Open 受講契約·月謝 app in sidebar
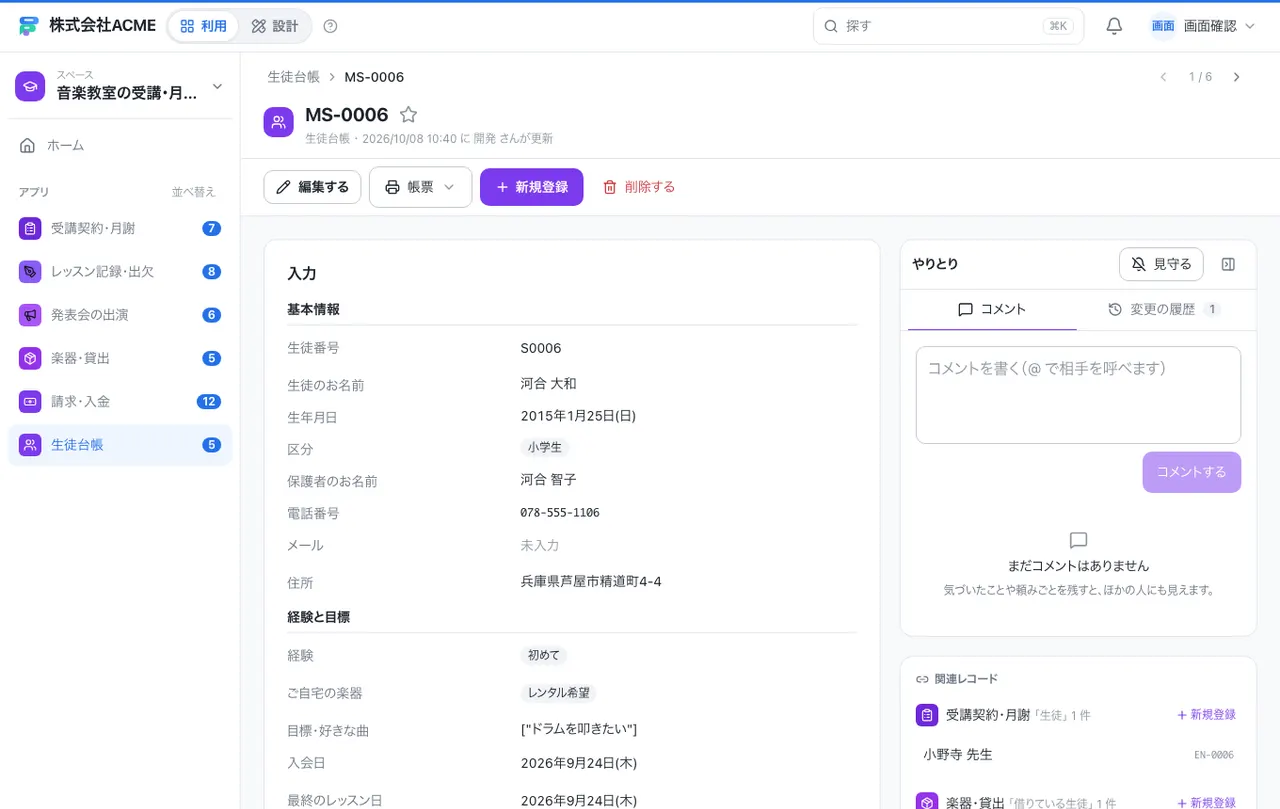 [x=120, y=228]
